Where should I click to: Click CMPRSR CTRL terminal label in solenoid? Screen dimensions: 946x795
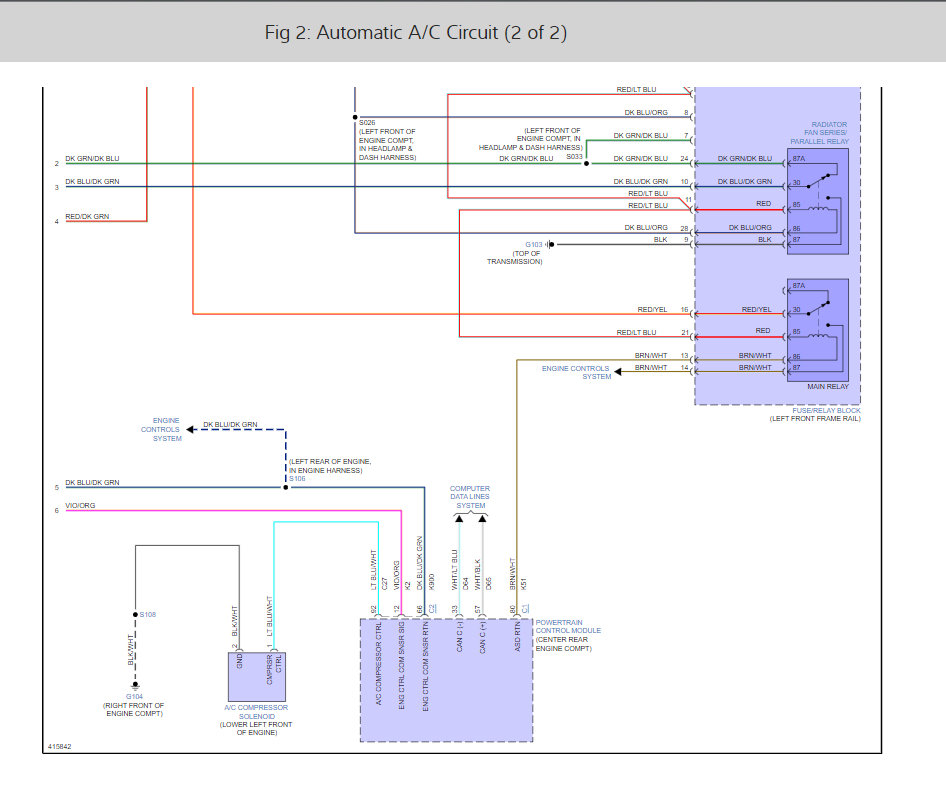click(274, 670)
